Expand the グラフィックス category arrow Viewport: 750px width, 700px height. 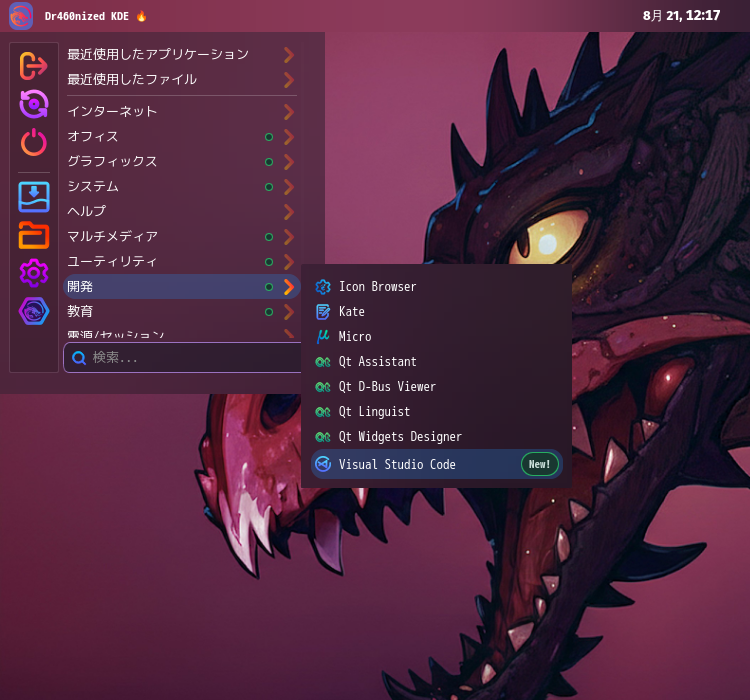288,162
